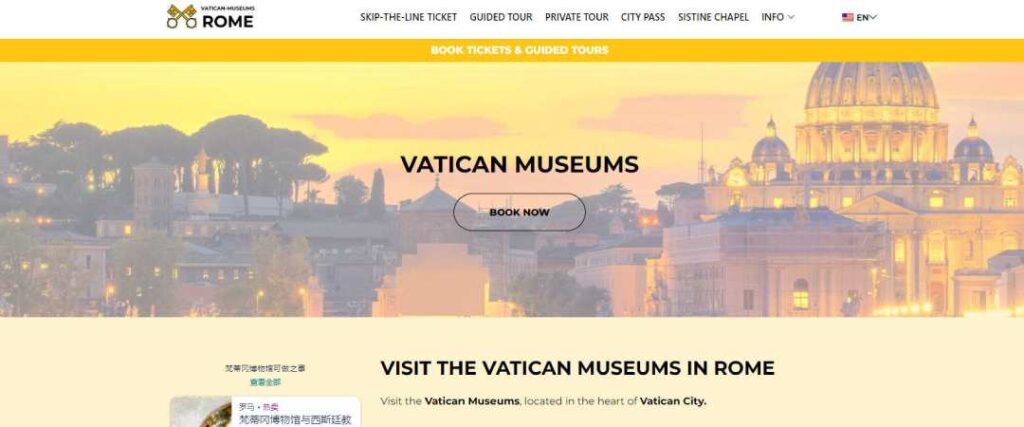Open the GUIDED TOUR menu item
This screenshot has height=427, width=1024.
point(501,18)
